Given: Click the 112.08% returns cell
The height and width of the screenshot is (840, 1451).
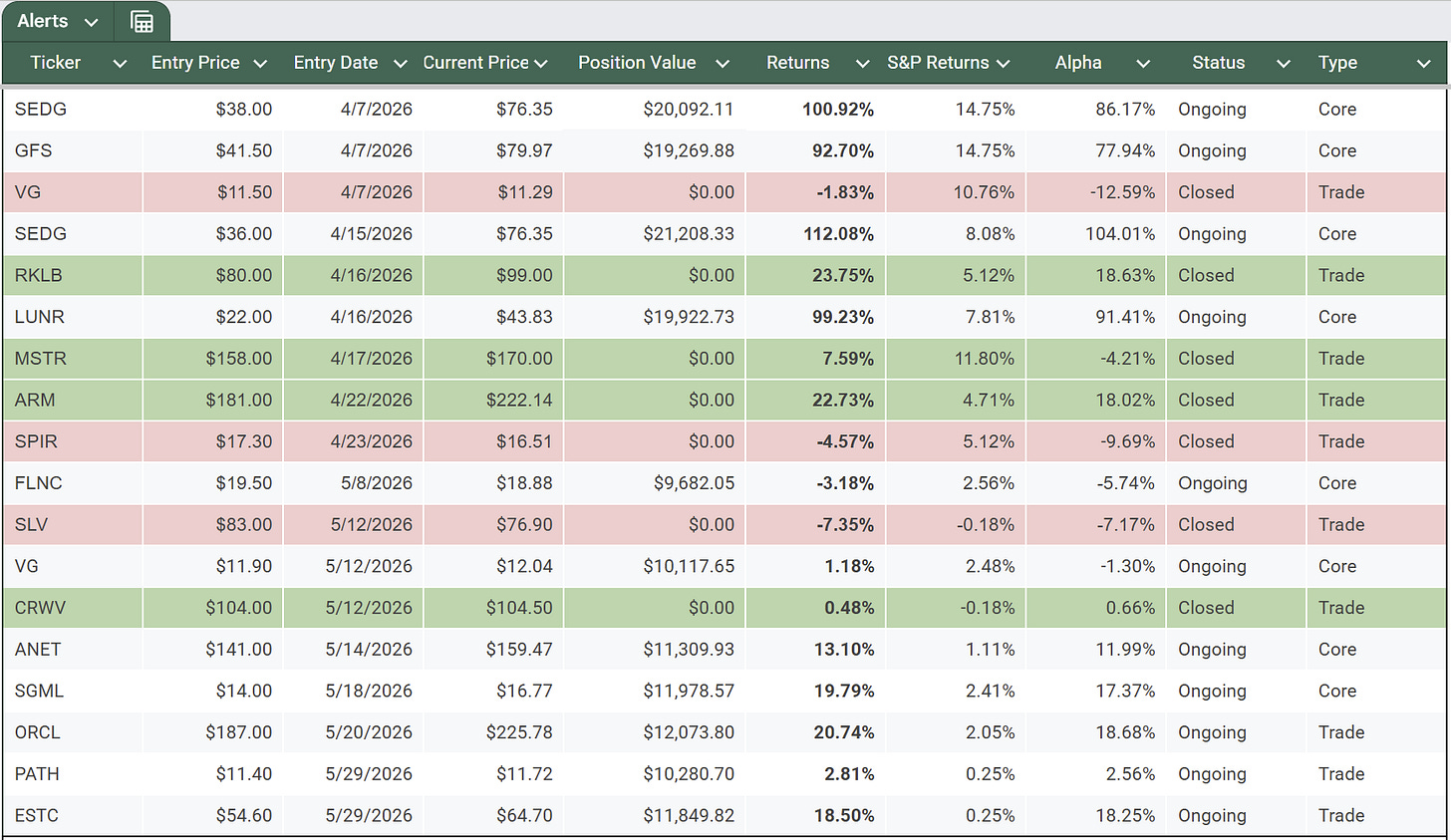Looking at the screenshot, I should tap(815, 234).
